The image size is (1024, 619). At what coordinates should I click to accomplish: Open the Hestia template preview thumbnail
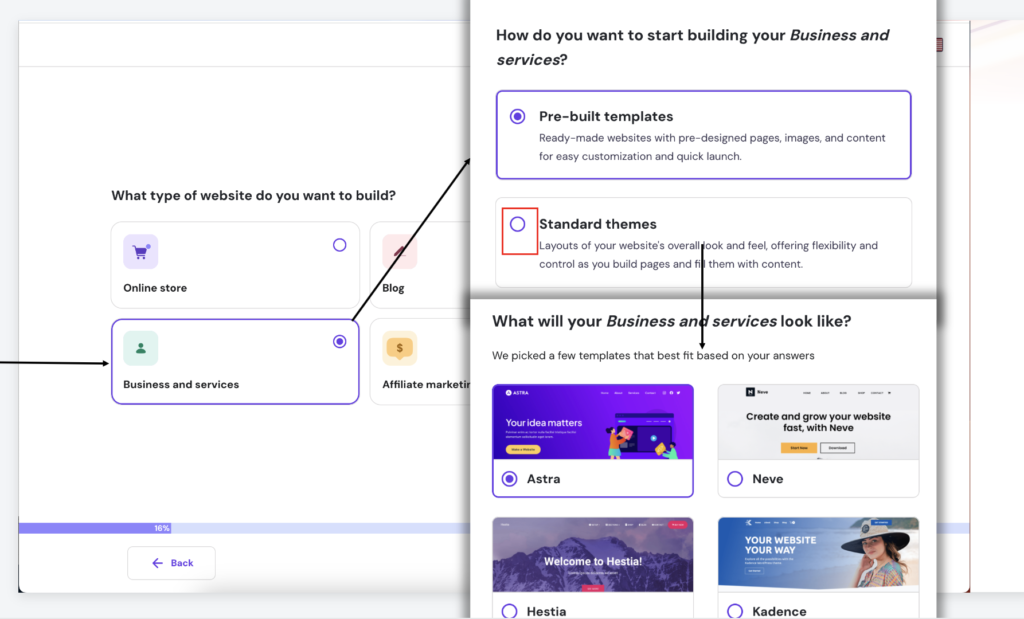click(x=592, y=554)
